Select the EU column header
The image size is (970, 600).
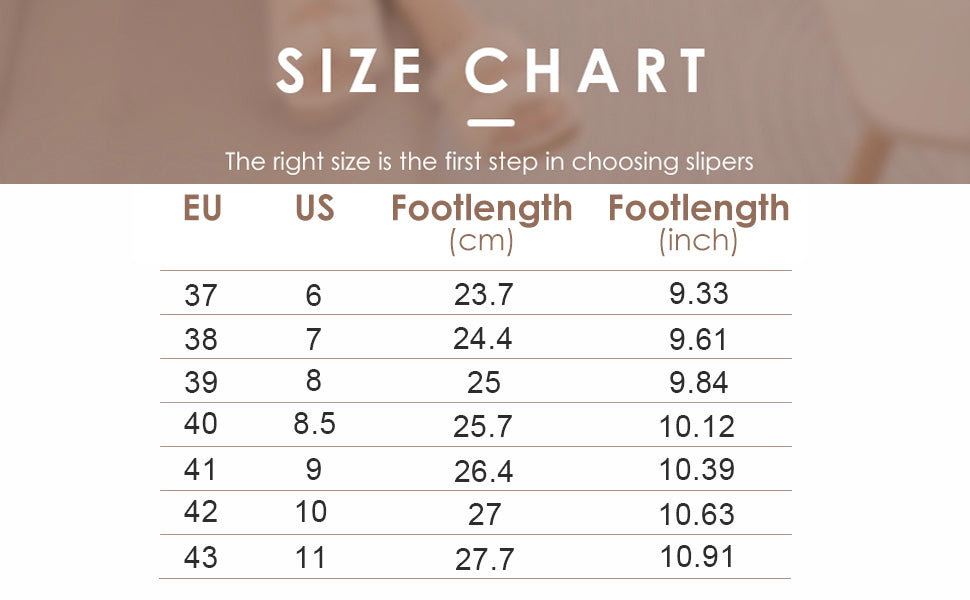click(x=202, y=208)
